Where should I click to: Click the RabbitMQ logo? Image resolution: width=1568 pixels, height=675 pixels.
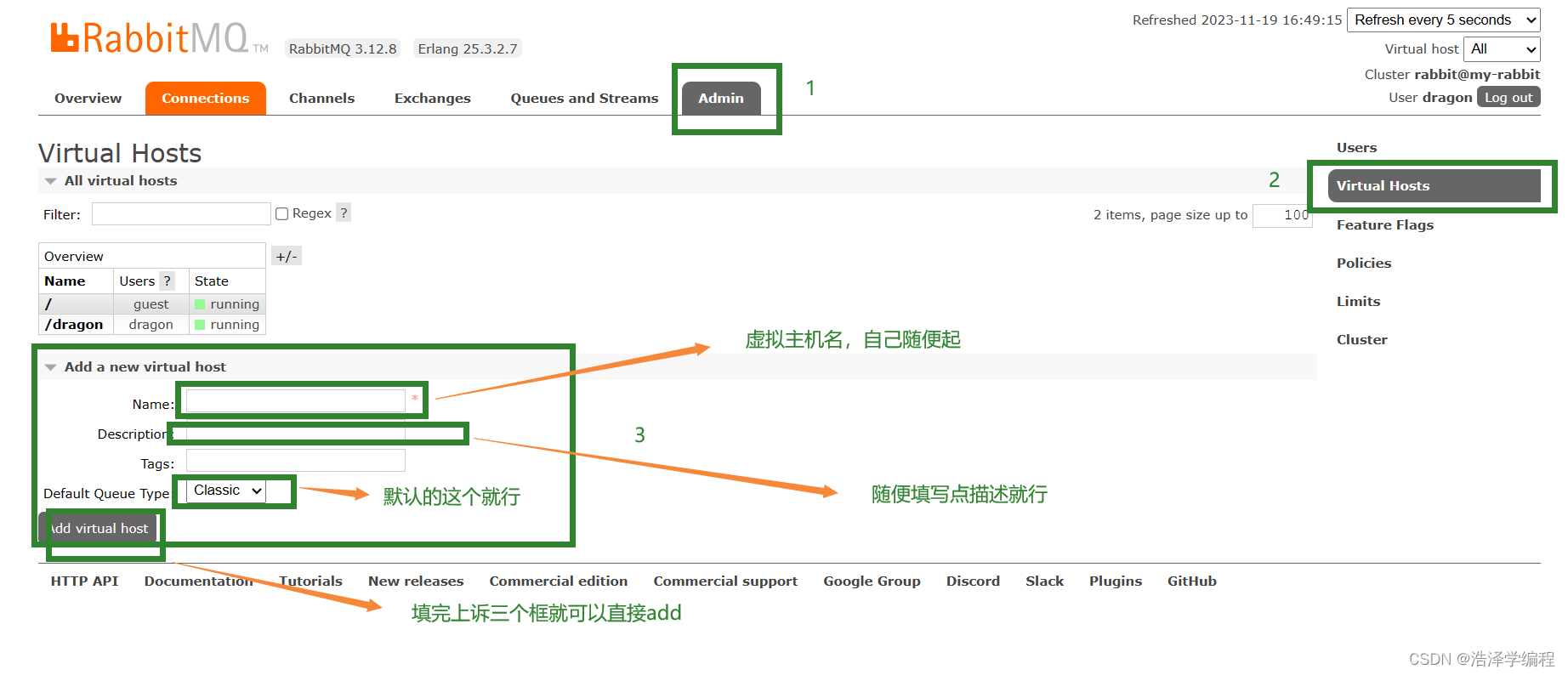[159, 38]
